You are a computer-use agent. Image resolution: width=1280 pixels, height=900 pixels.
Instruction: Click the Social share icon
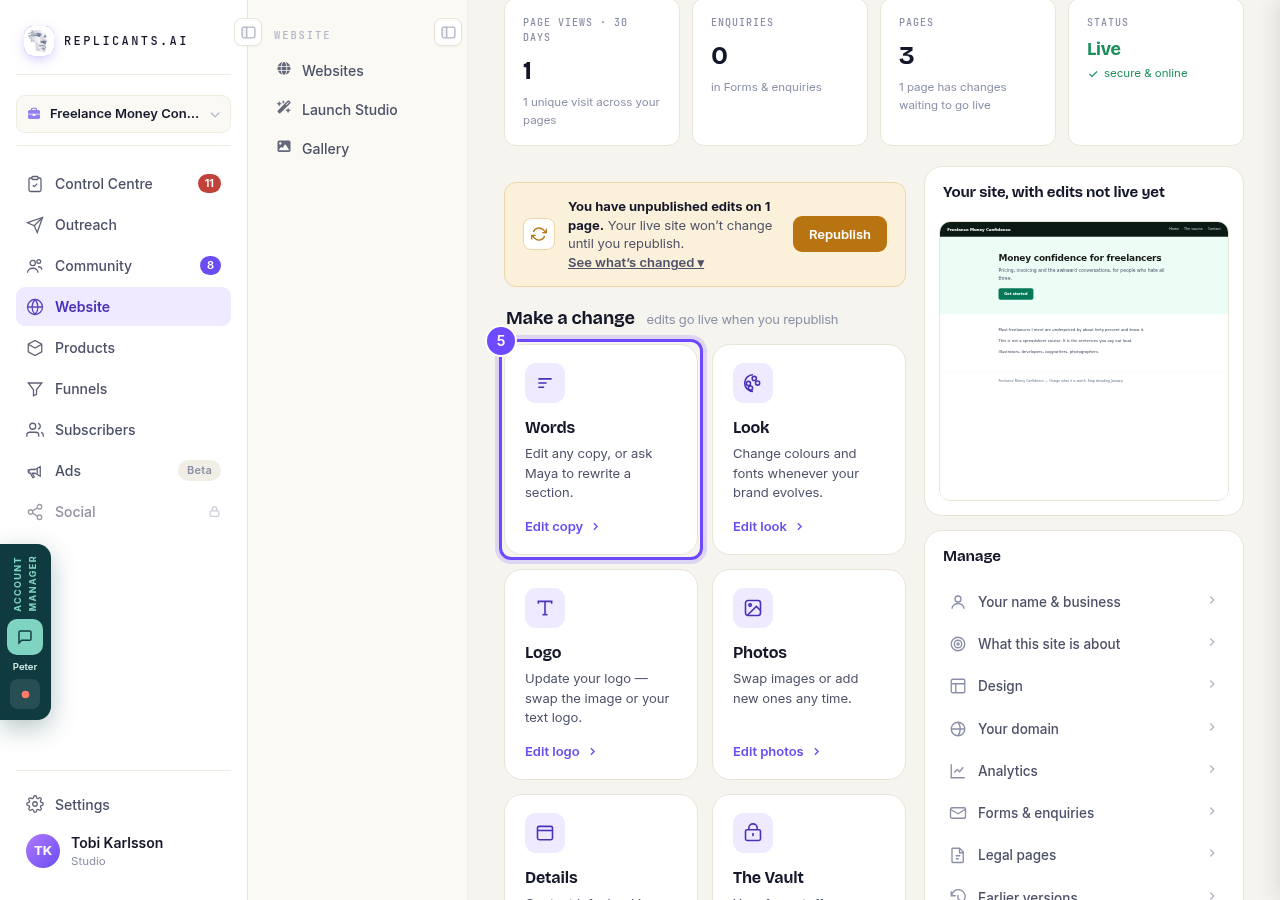tap(35, 512)
